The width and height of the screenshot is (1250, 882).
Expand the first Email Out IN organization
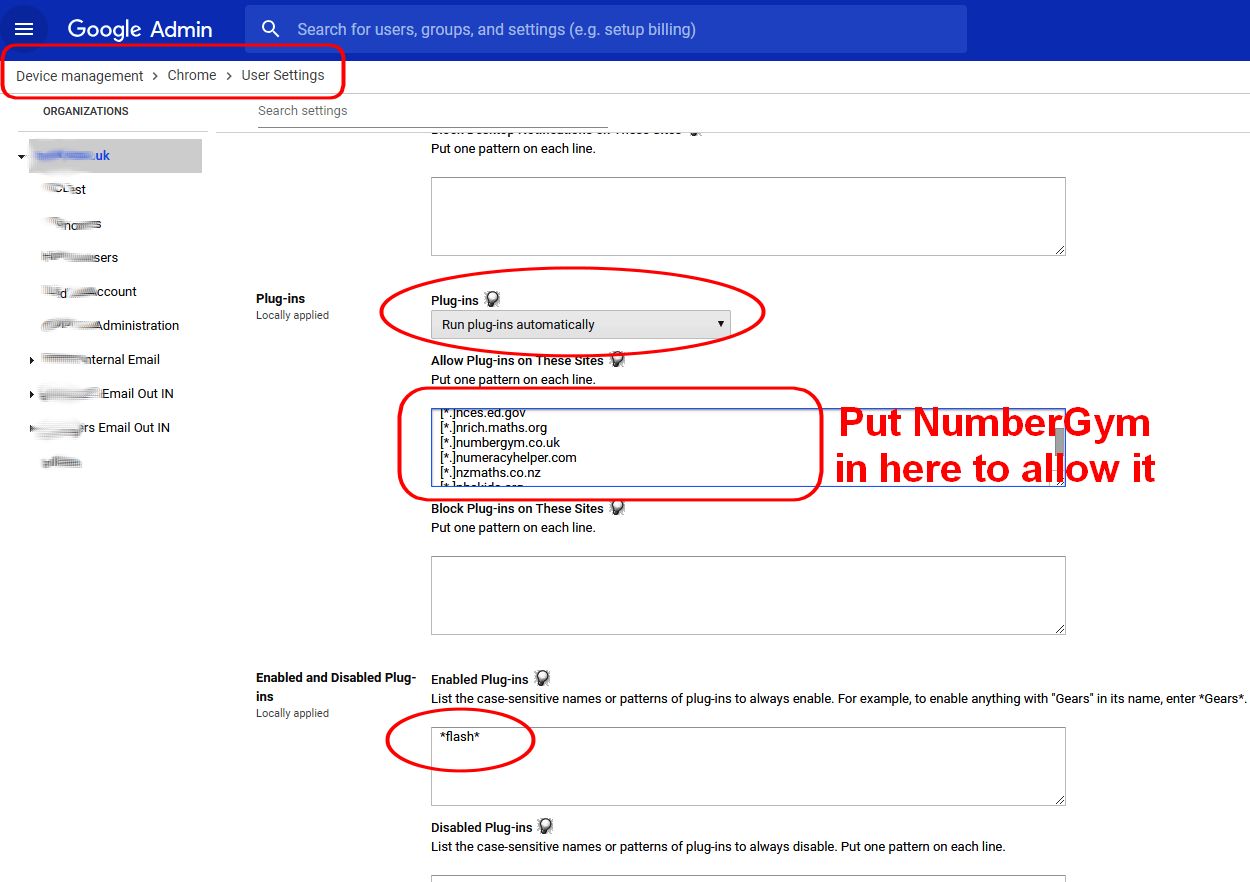(32, 394)
